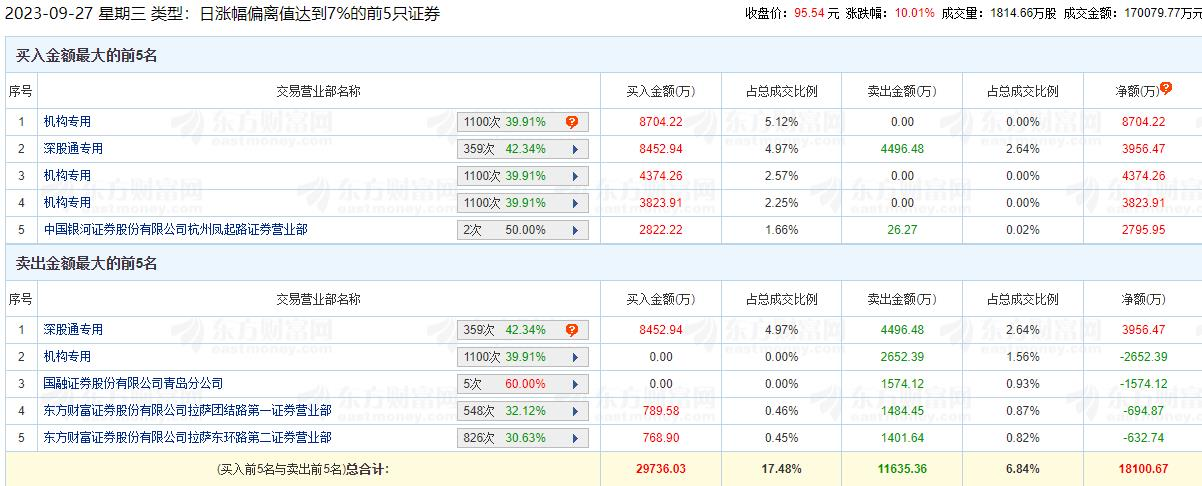This screenshot has width=1202, height=486.
Task: Click the arrow in the sell table's 机构专用 1100次 badge
Action: click(x=575, y=357)
